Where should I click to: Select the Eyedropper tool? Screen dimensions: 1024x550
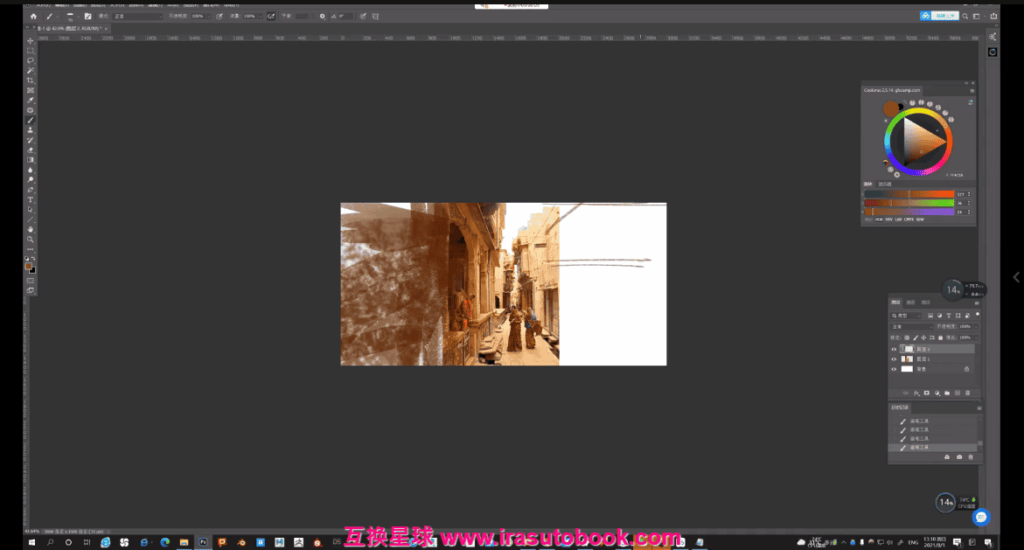tap(31, 100)
